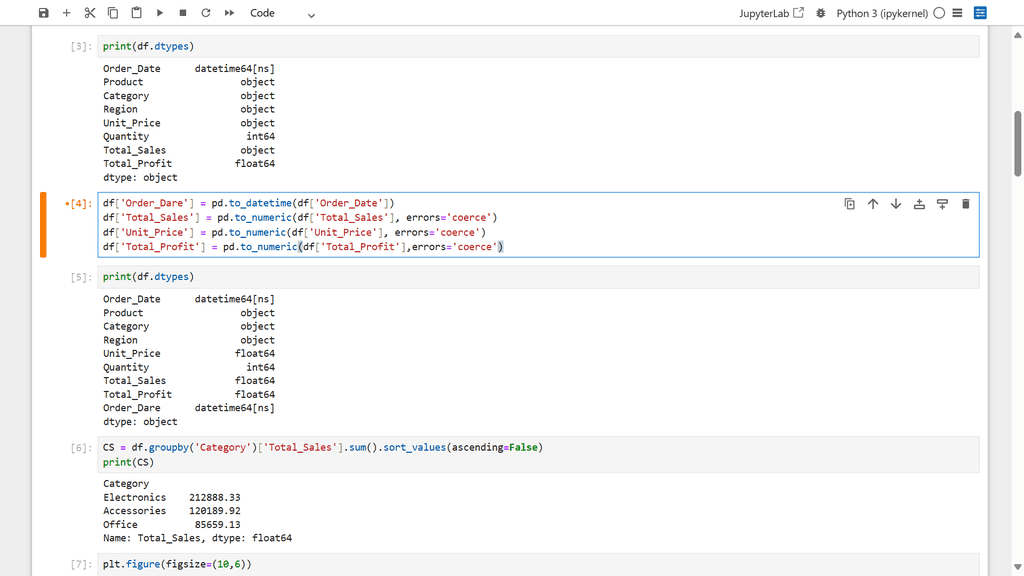Move the active cell down
The height and width of the screenshot is (576, 1024).
coord(896,204)
